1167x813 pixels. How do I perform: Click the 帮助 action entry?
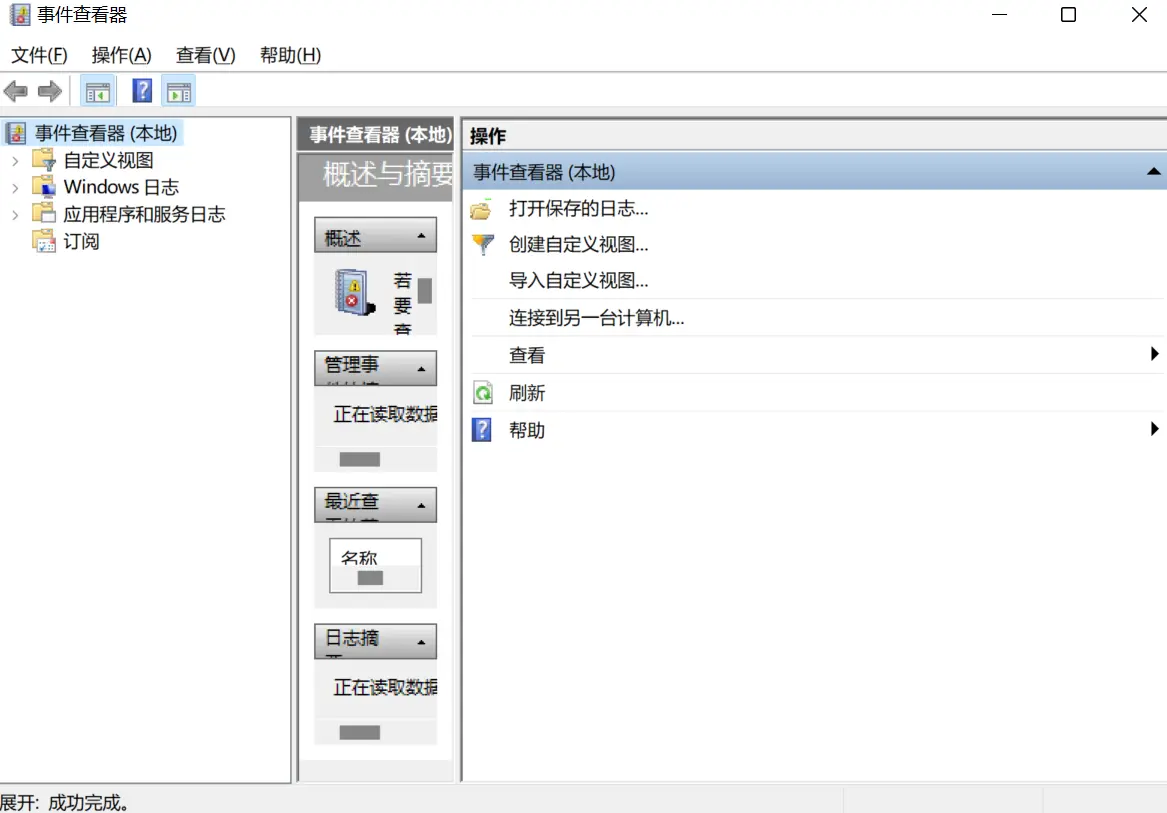coord(527,430)
